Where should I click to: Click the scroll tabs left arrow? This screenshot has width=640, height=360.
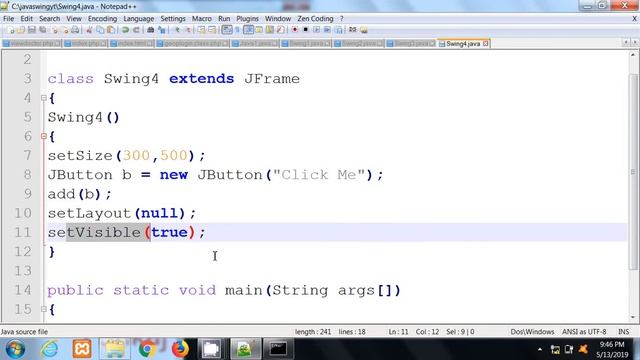[626, 43]
